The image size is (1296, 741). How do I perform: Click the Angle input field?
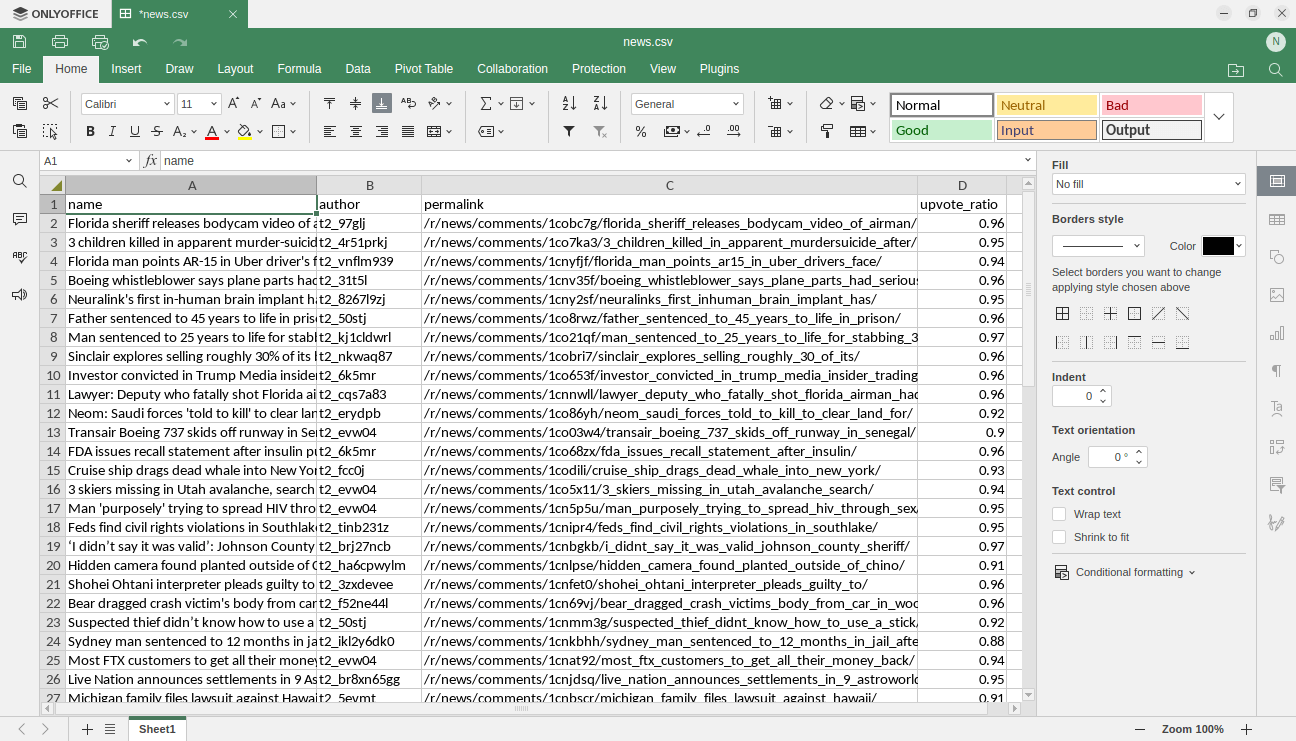pos(1116,457)
